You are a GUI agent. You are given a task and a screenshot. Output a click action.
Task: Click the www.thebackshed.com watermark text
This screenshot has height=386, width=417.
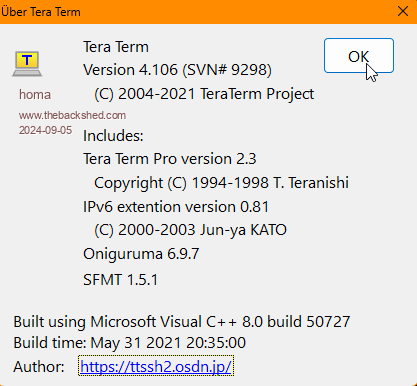click(72, 115)
